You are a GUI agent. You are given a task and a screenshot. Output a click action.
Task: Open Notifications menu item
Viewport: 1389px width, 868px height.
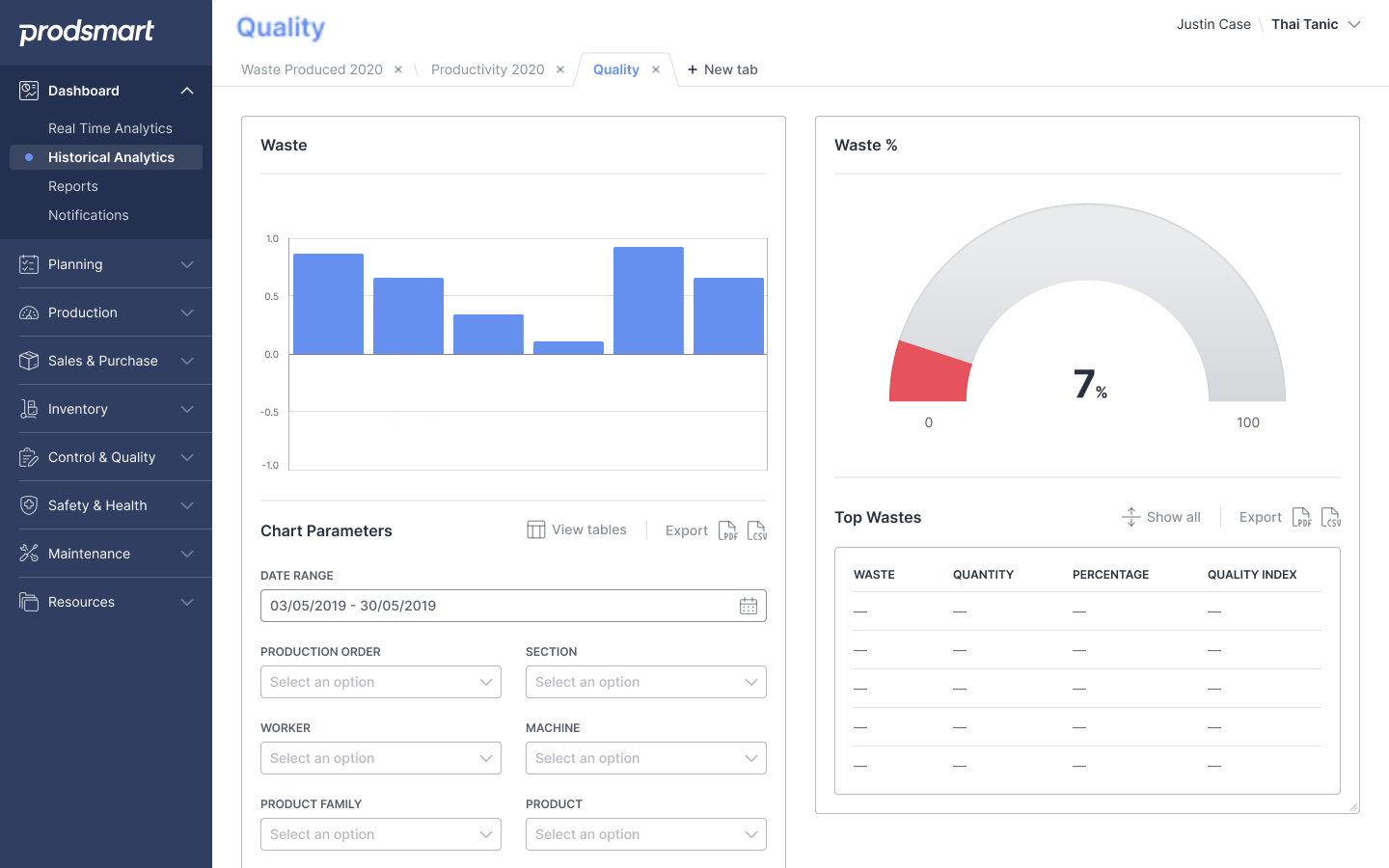88,215
